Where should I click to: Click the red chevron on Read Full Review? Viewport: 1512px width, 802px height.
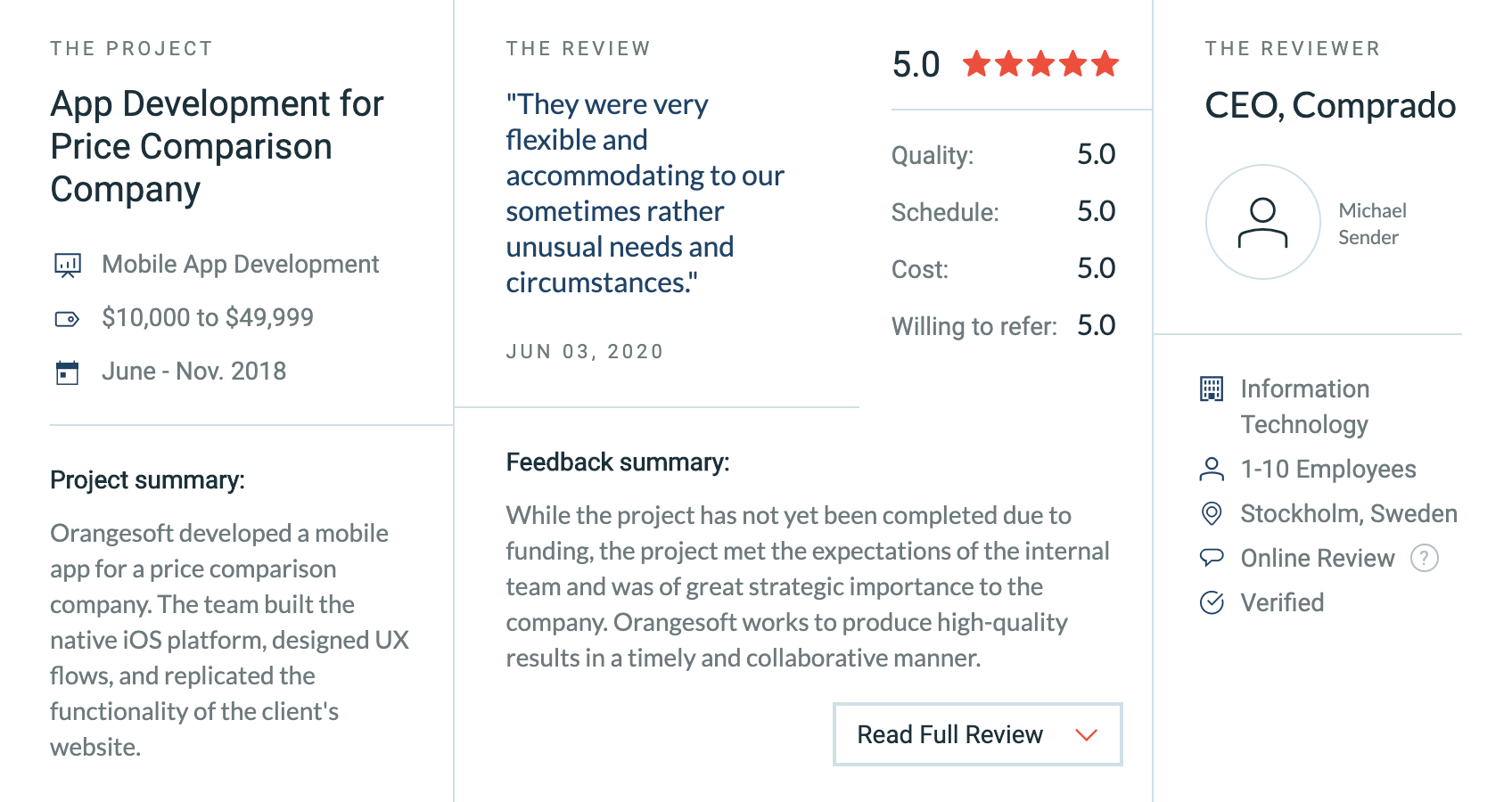click(x=1086, y=735)
